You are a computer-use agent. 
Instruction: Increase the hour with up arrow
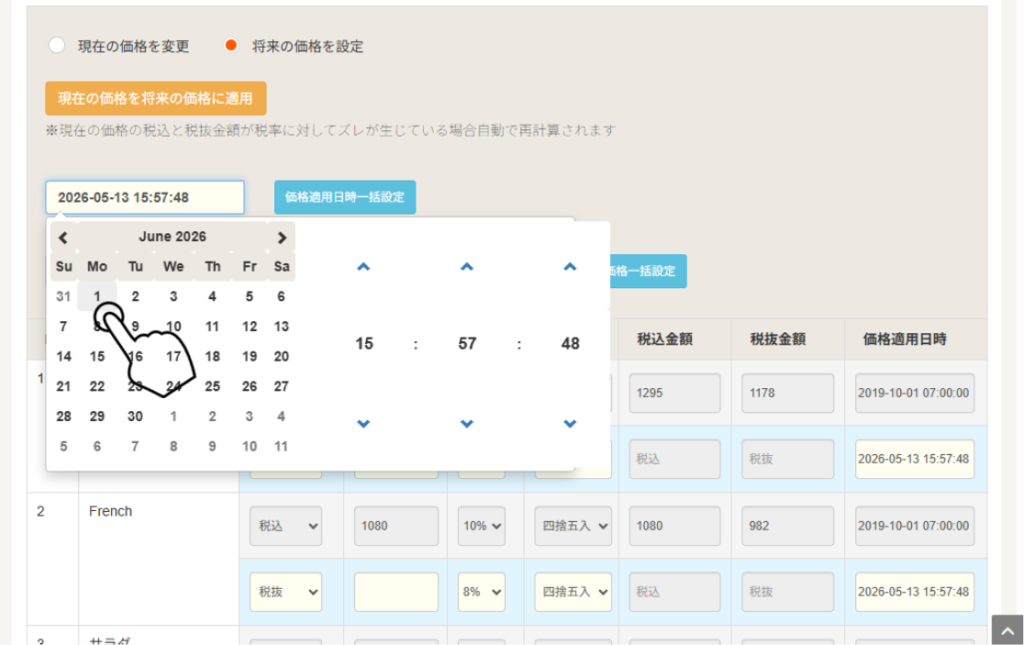[x=364, y=266]
